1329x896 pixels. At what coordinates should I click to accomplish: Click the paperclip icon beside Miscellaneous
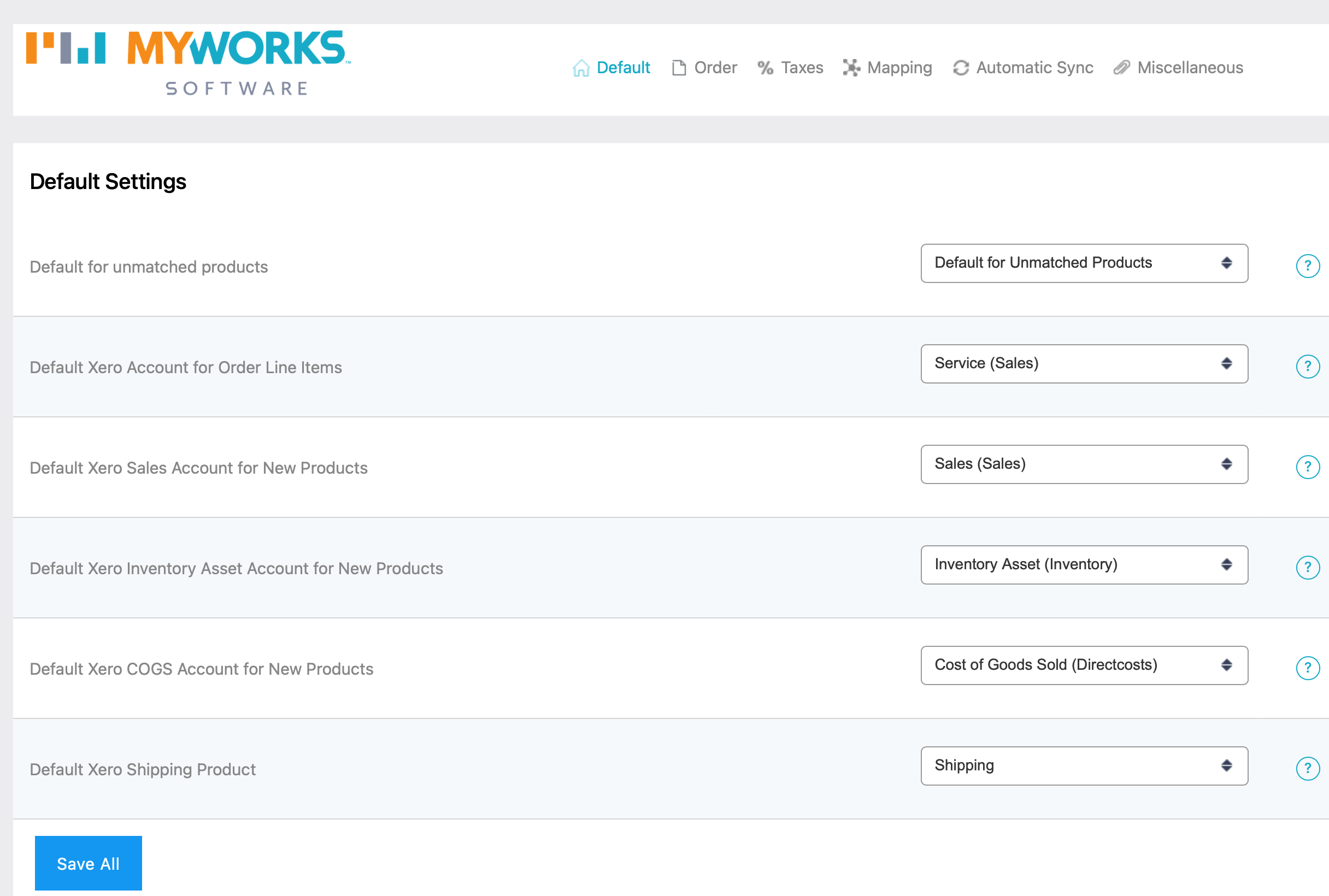click(x=1121, y=68)
